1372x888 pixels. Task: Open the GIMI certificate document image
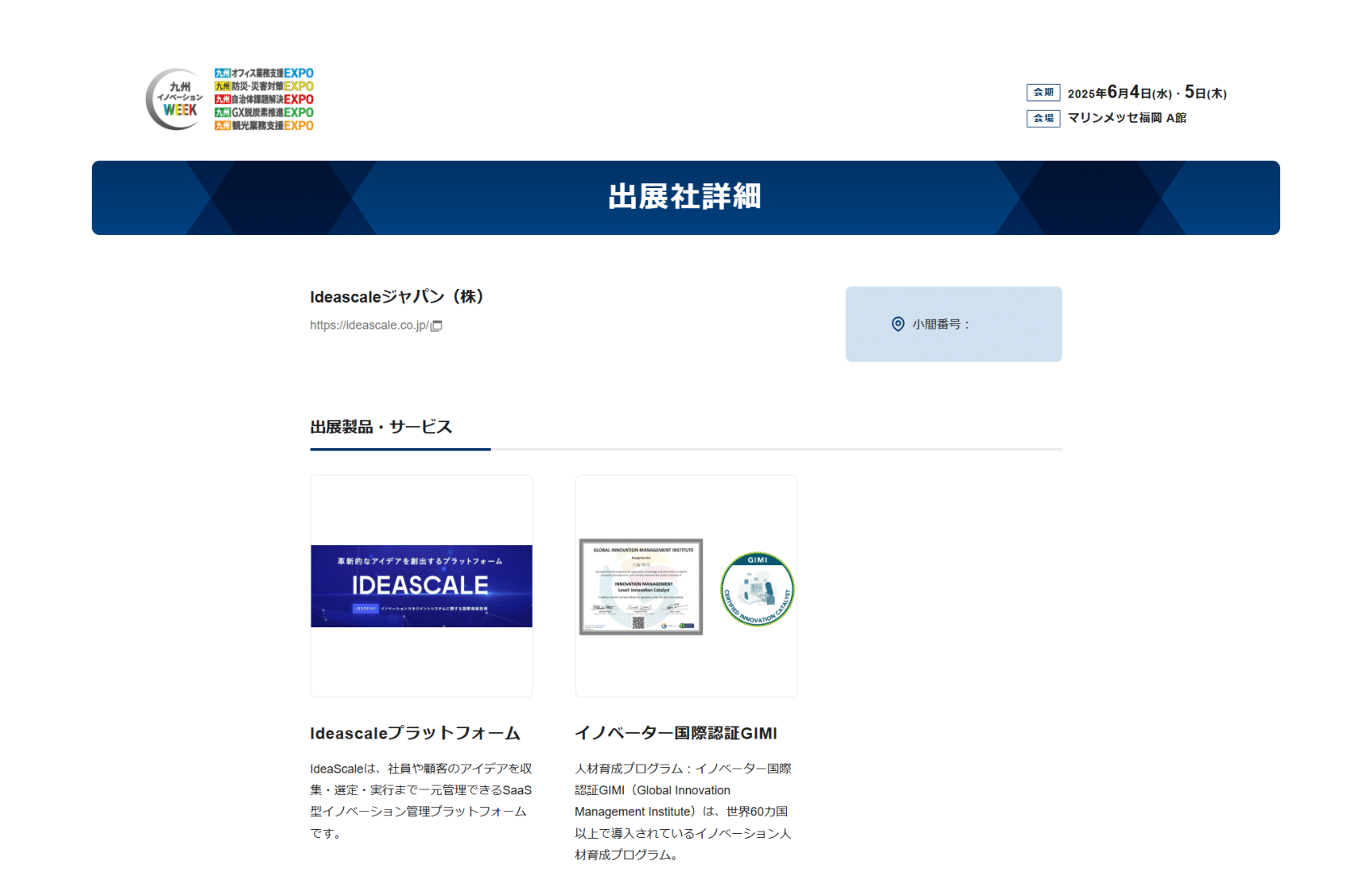[x=641, y=587]
